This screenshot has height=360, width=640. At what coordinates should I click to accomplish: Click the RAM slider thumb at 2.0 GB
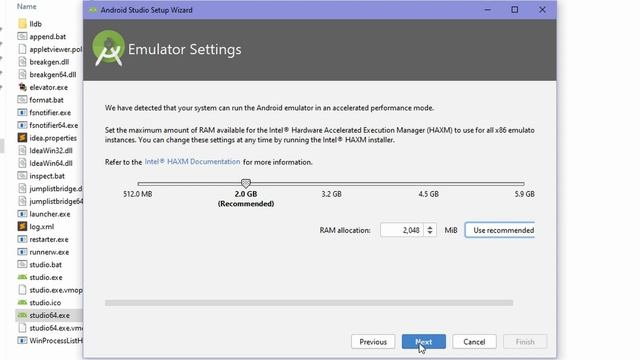246,183
